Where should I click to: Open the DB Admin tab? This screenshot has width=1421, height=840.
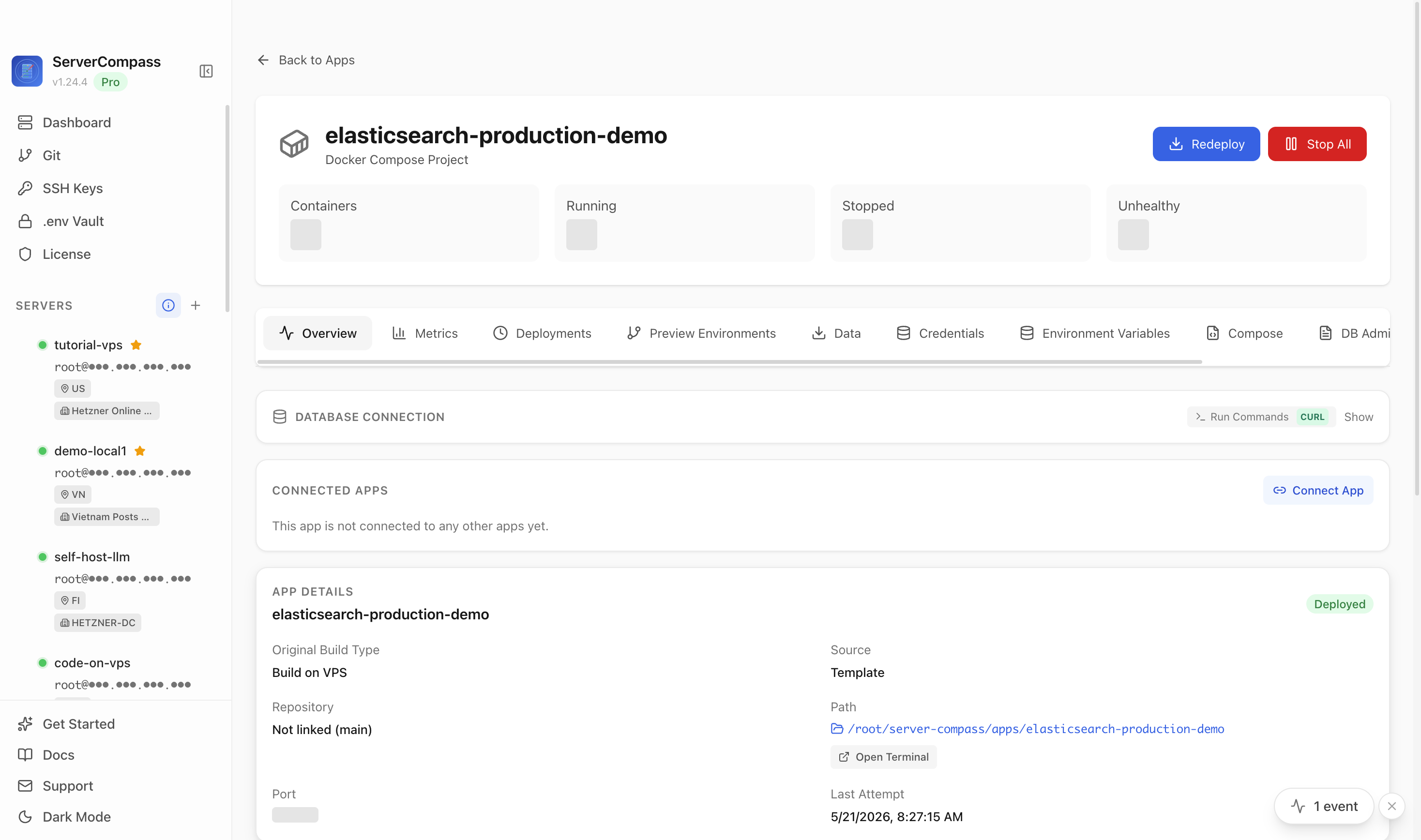click(x=1354, y=333)
